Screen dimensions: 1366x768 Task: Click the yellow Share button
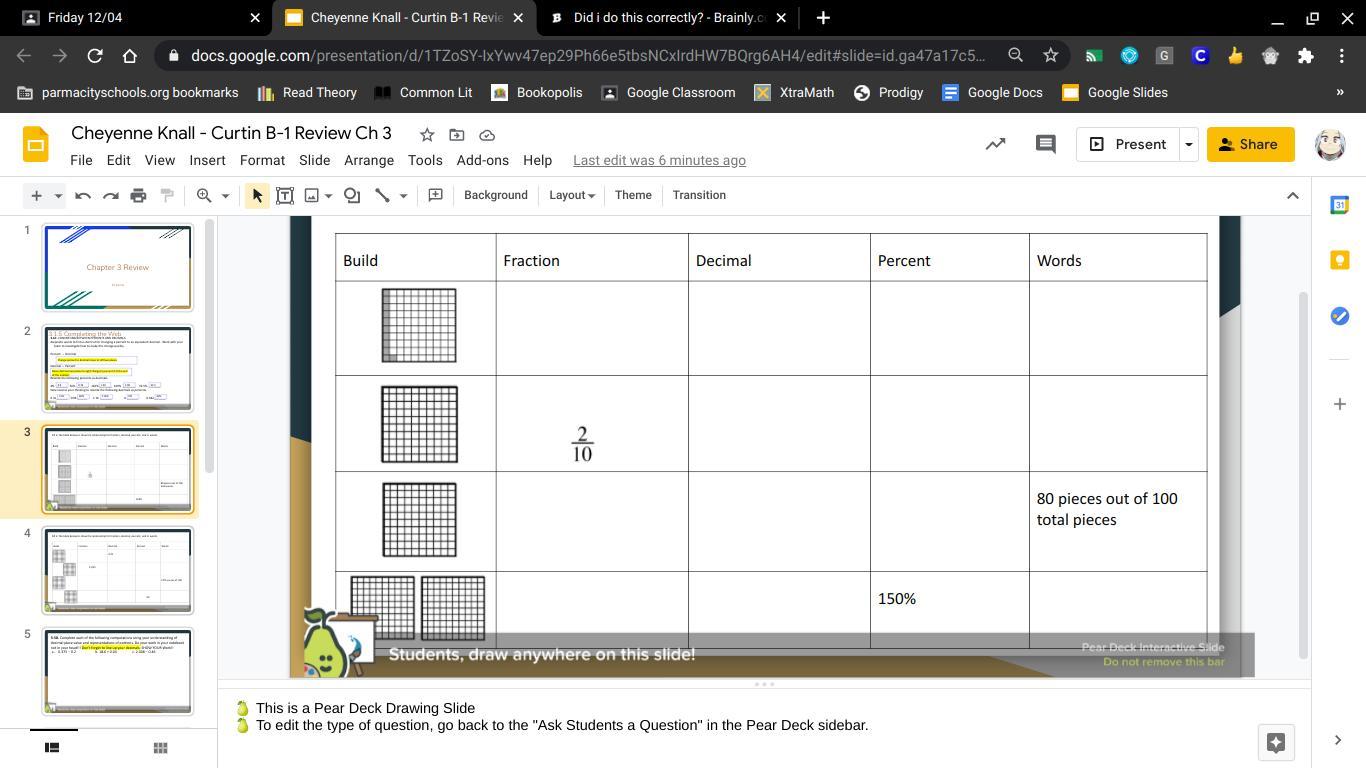(x=1249, y=144)
